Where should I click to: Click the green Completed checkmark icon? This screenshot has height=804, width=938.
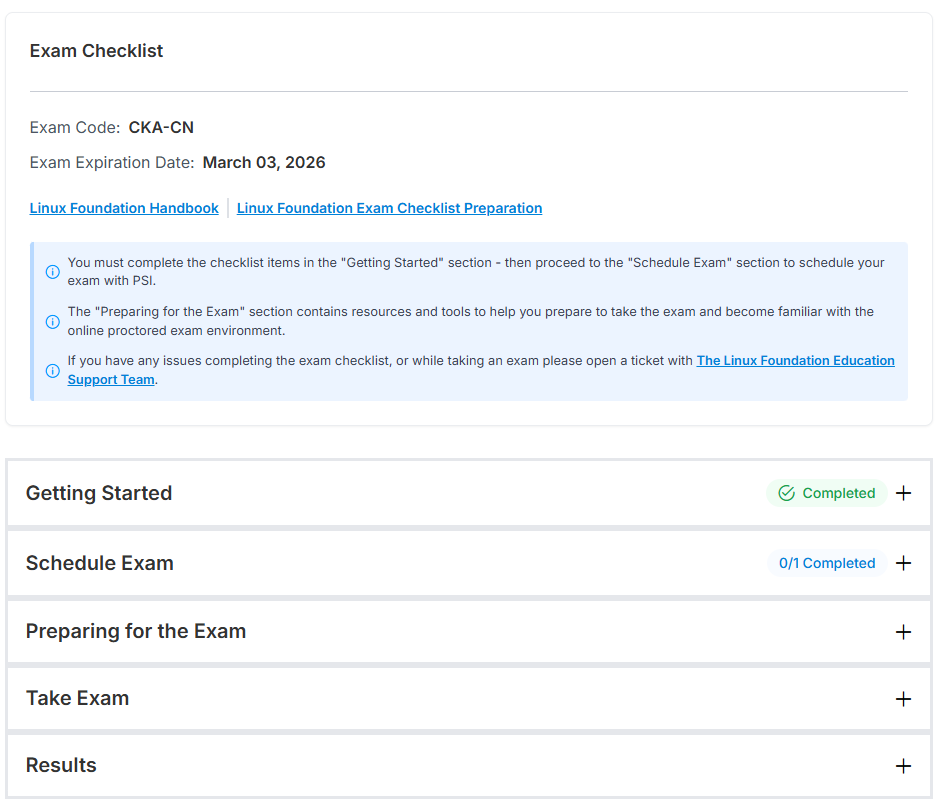(786, 493)
